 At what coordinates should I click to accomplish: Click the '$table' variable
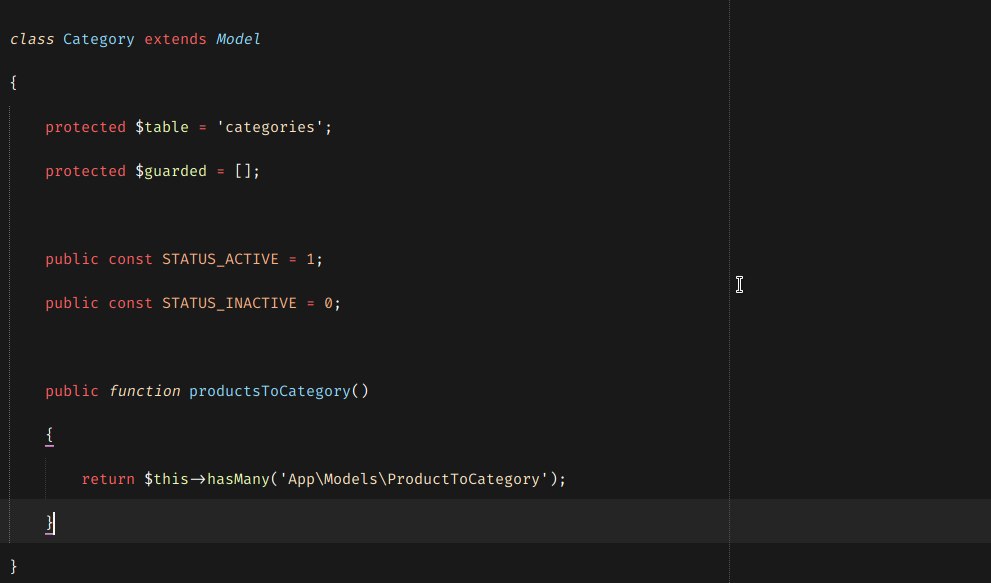pyautogui.click(x=162, y=127)
